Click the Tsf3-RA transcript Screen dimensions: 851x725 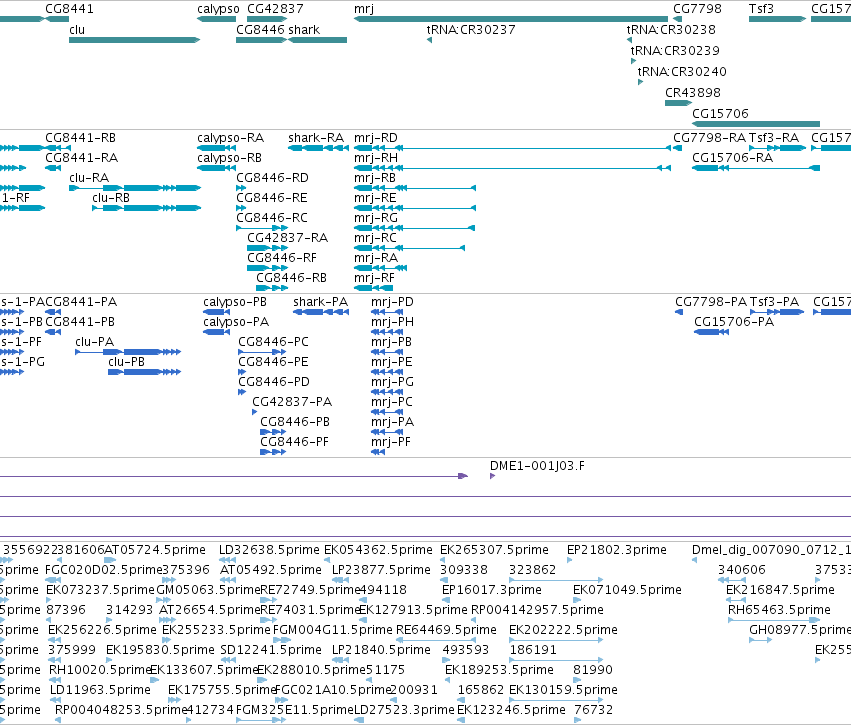tap(777, 148)
